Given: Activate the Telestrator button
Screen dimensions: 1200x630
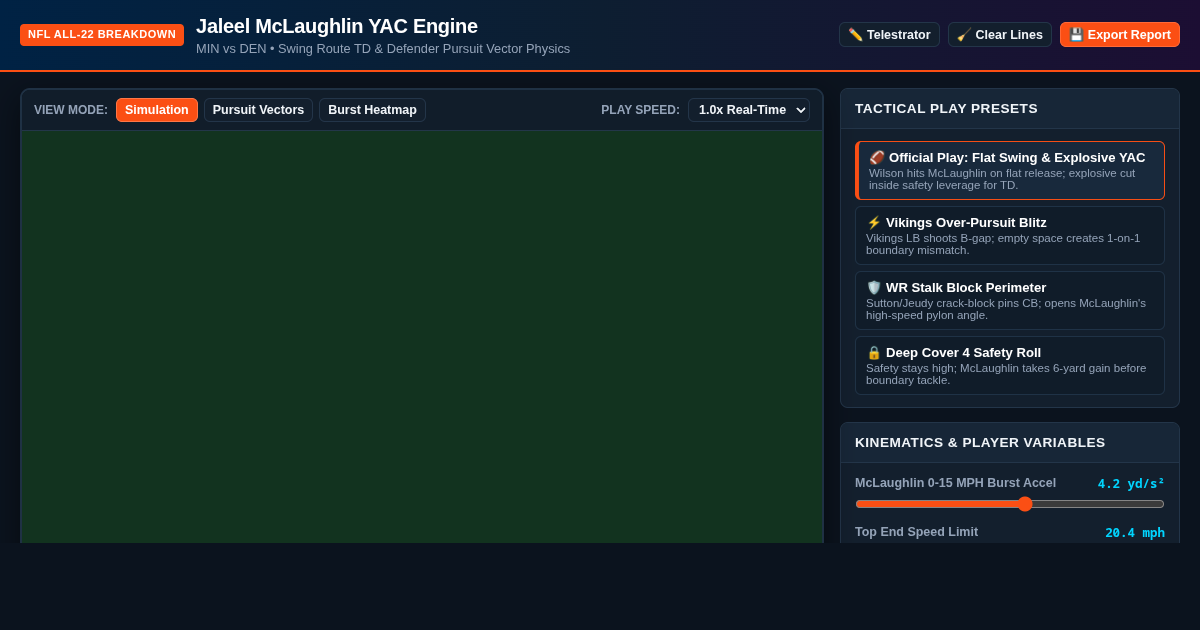Looking at the screenshot, I should [x=889, y=35].
